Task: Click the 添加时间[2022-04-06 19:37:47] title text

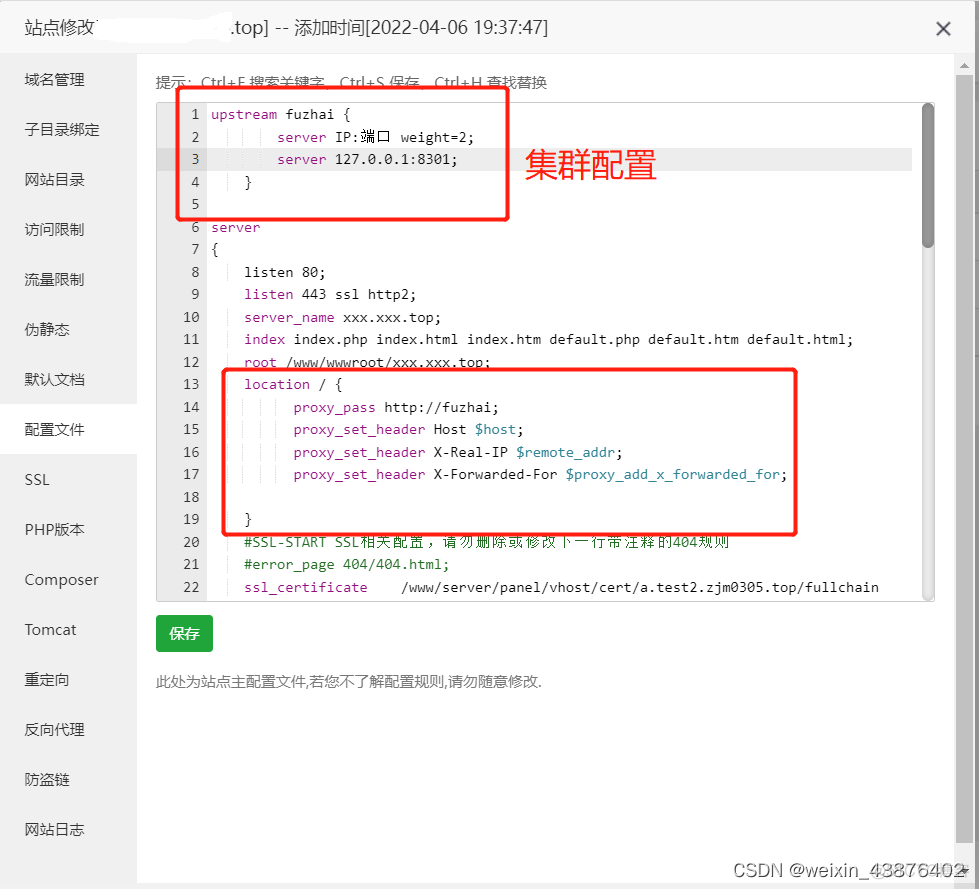Action: [x=421, y=27]
